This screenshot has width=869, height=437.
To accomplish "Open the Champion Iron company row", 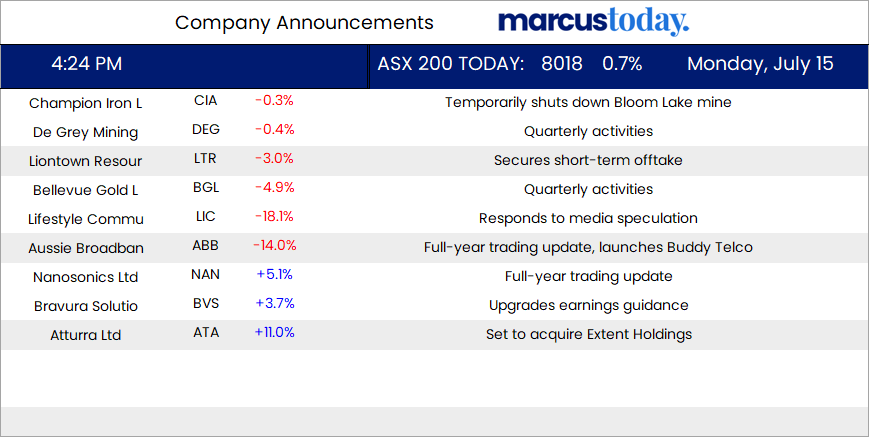I will 84,103.
